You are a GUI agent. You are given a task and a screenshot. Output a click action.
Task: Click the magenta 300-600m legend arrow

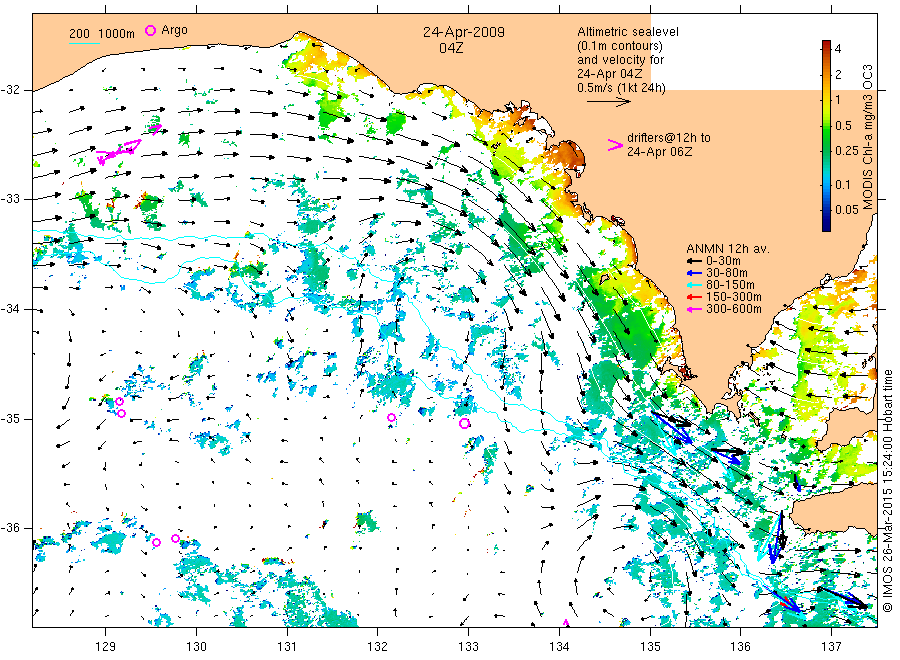(695, 309)
